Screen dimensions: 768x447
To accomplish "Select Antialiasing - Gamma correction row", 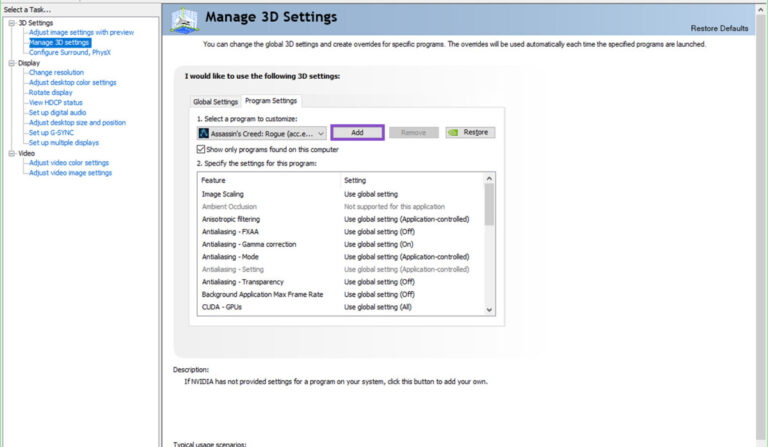I will tap(341, 244).
